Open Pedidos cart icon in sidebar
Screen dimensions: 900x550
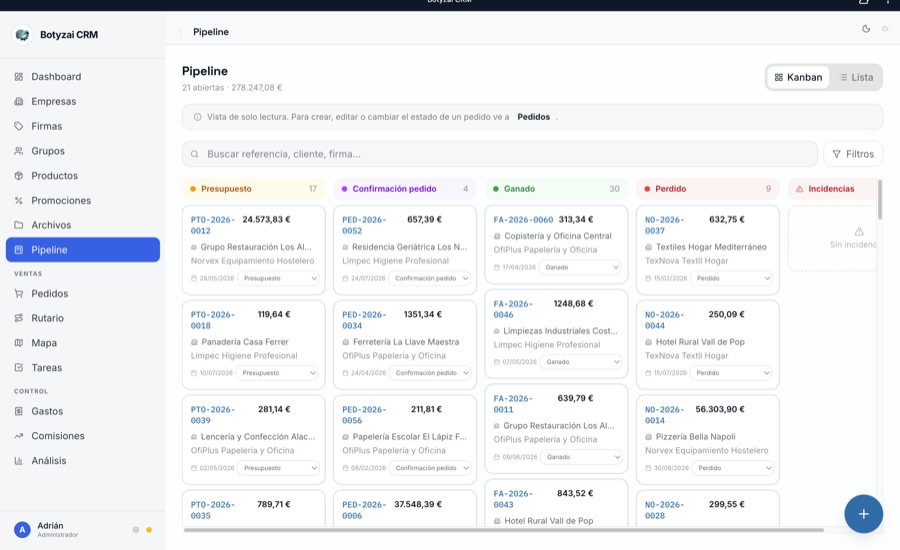[x=18, y=293]
